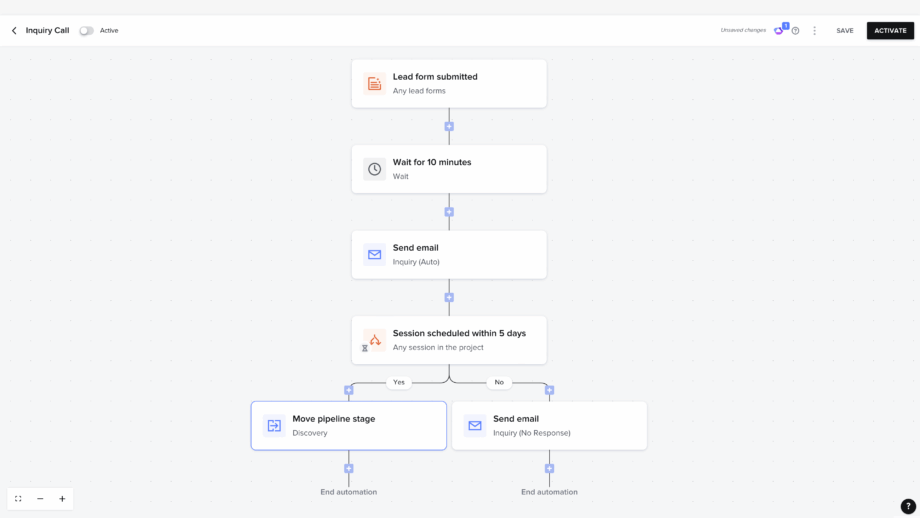Open the Session scheduled within 5 days condition
The width and height of the screenshot is (920, 518).
point(449,340)
